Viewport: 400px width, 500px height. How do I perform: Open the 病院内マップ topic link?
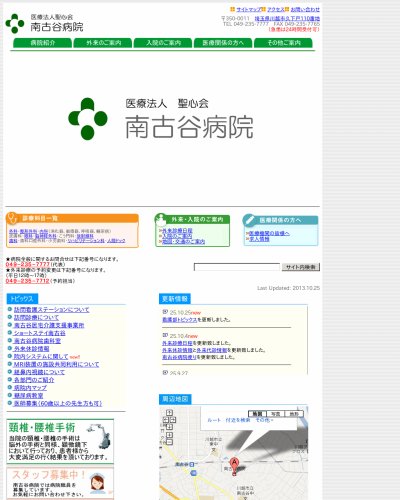coord(30,388)
